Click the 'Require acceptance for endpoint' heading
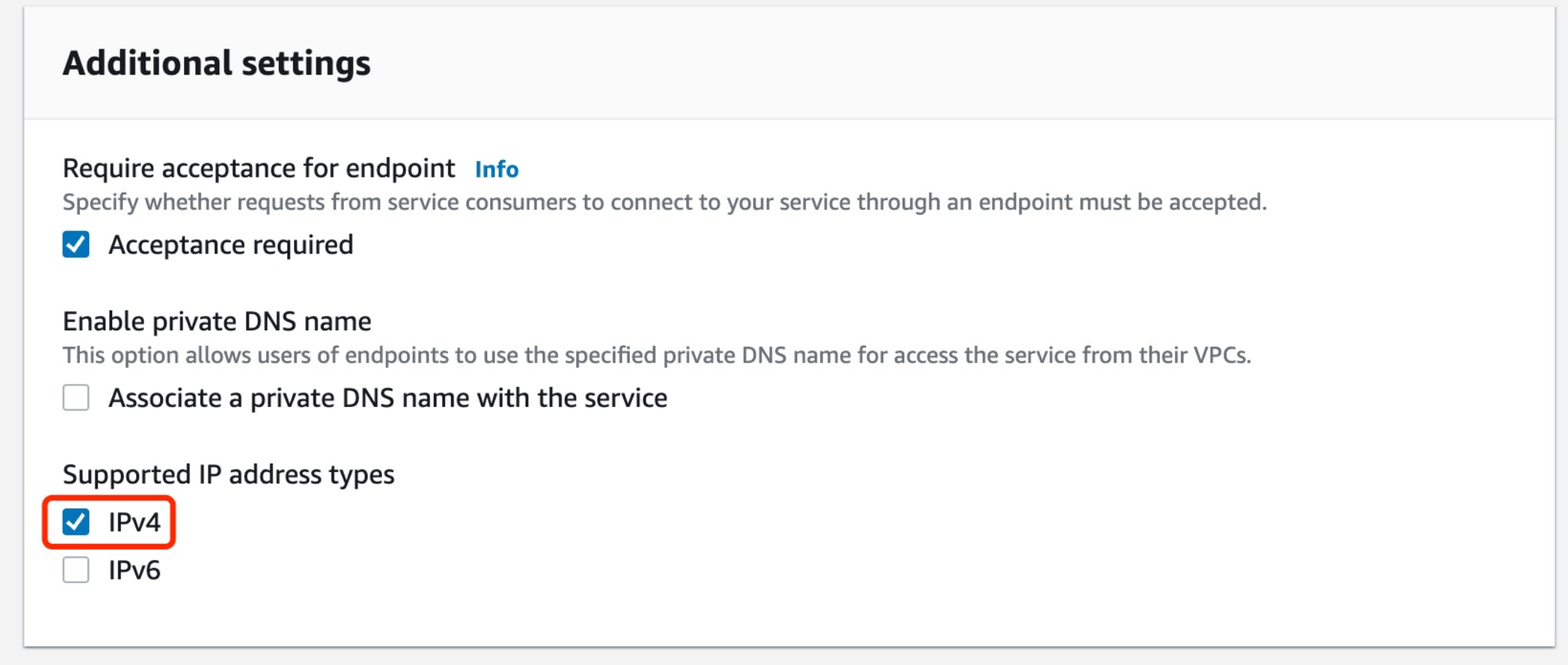This screenshot has width=1568, height=665. (x=258, y=168)
